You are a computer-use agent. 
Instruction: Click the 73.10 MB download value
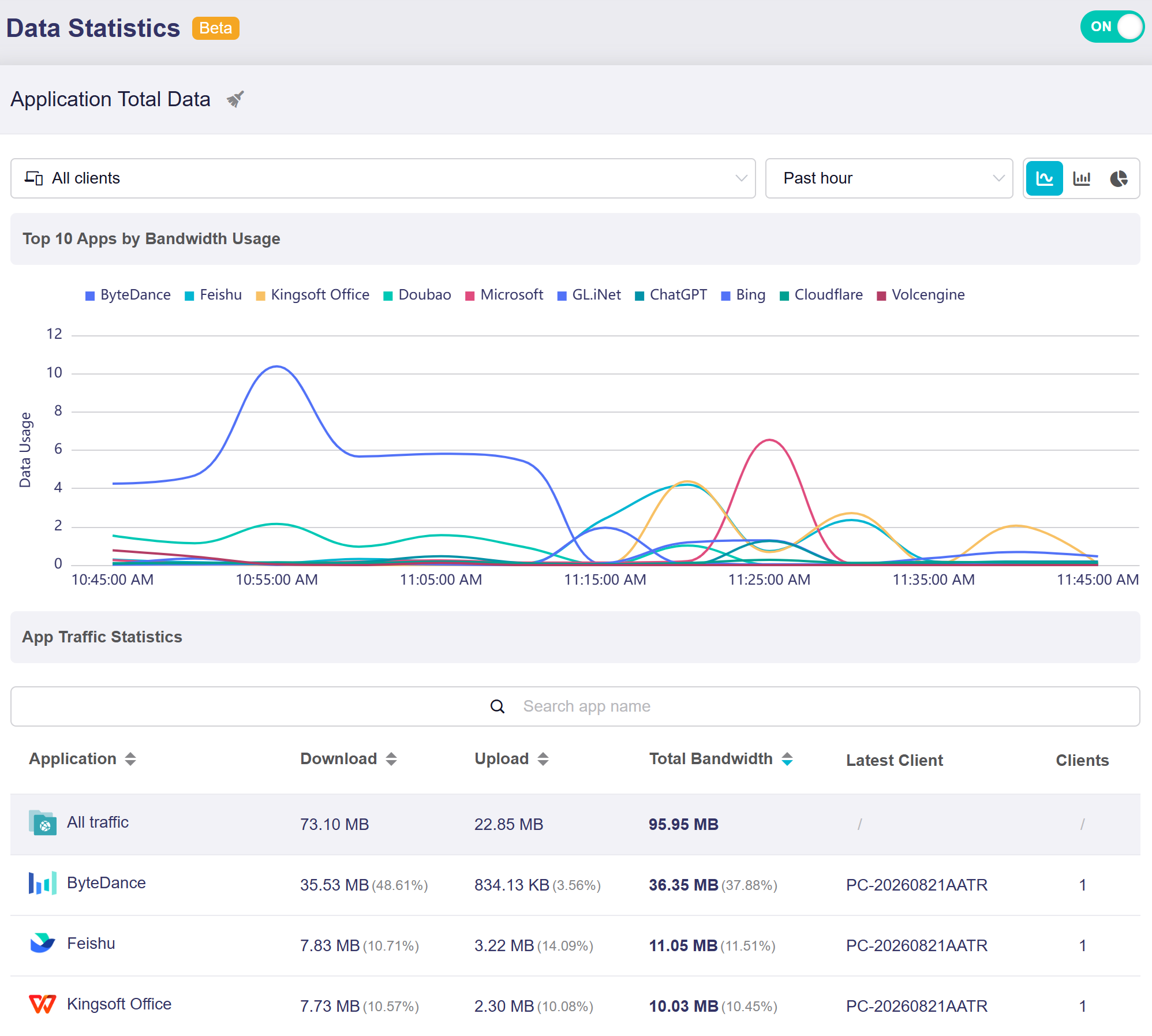click(334, 824)
